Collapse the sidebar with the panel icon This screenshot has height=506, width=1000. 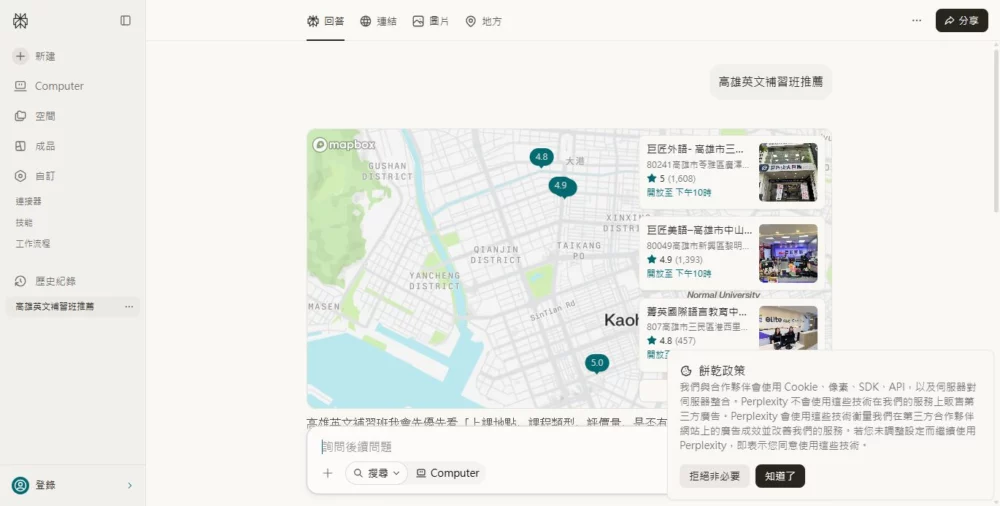coord(126,20)
